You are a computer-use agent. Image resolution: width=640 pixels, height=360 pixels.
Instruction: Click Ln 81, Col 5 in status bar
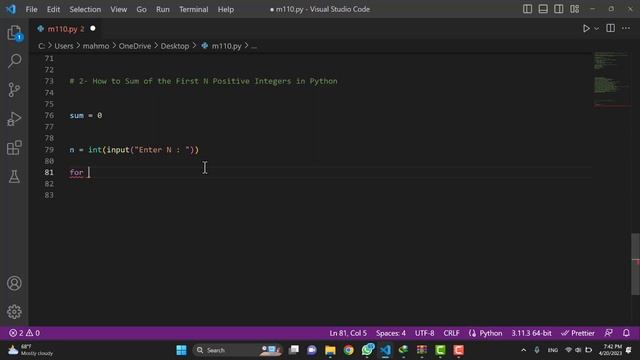(x=348, y=333)
